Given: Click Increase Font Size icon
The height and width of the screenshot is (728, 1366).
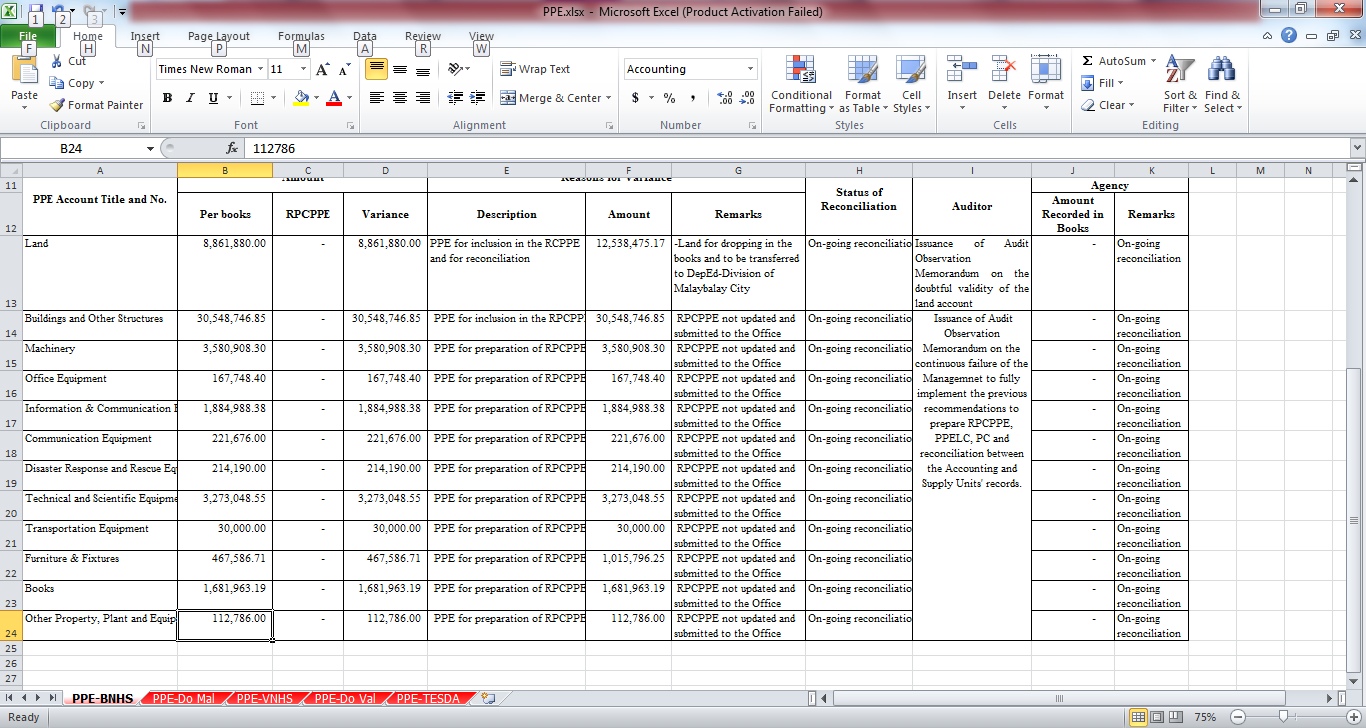Looking at the screenshot, I should click(x=322, y=69).
